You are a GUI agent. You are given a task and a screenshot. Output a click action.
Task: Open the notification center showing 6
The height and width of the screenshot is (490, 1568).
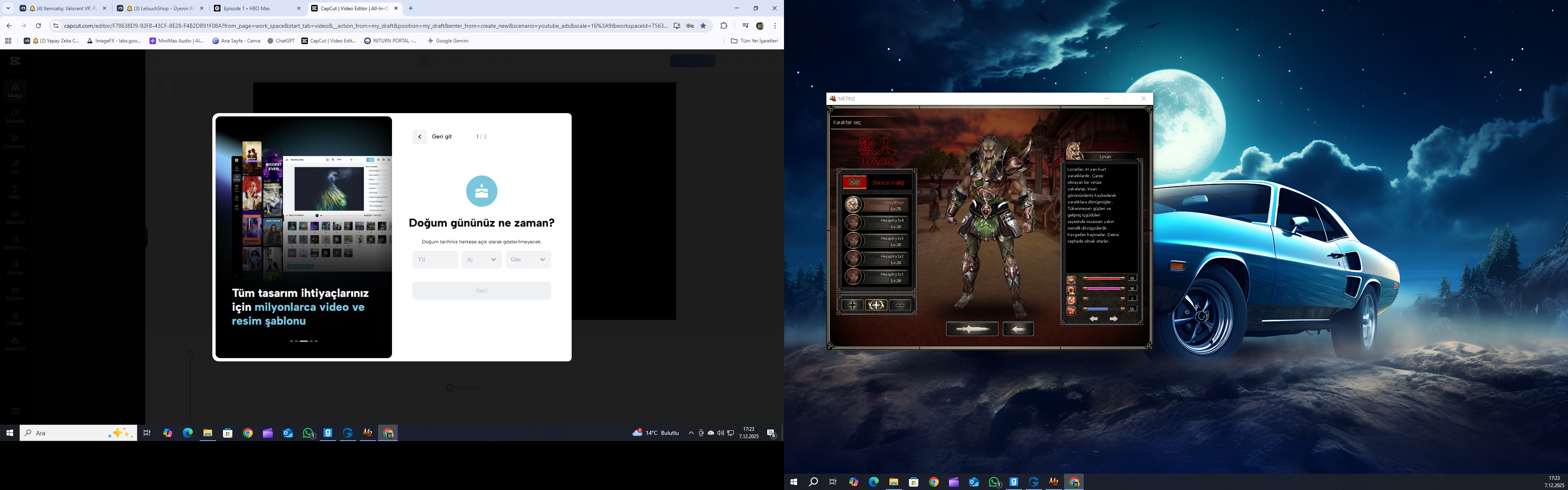[771, 433]
